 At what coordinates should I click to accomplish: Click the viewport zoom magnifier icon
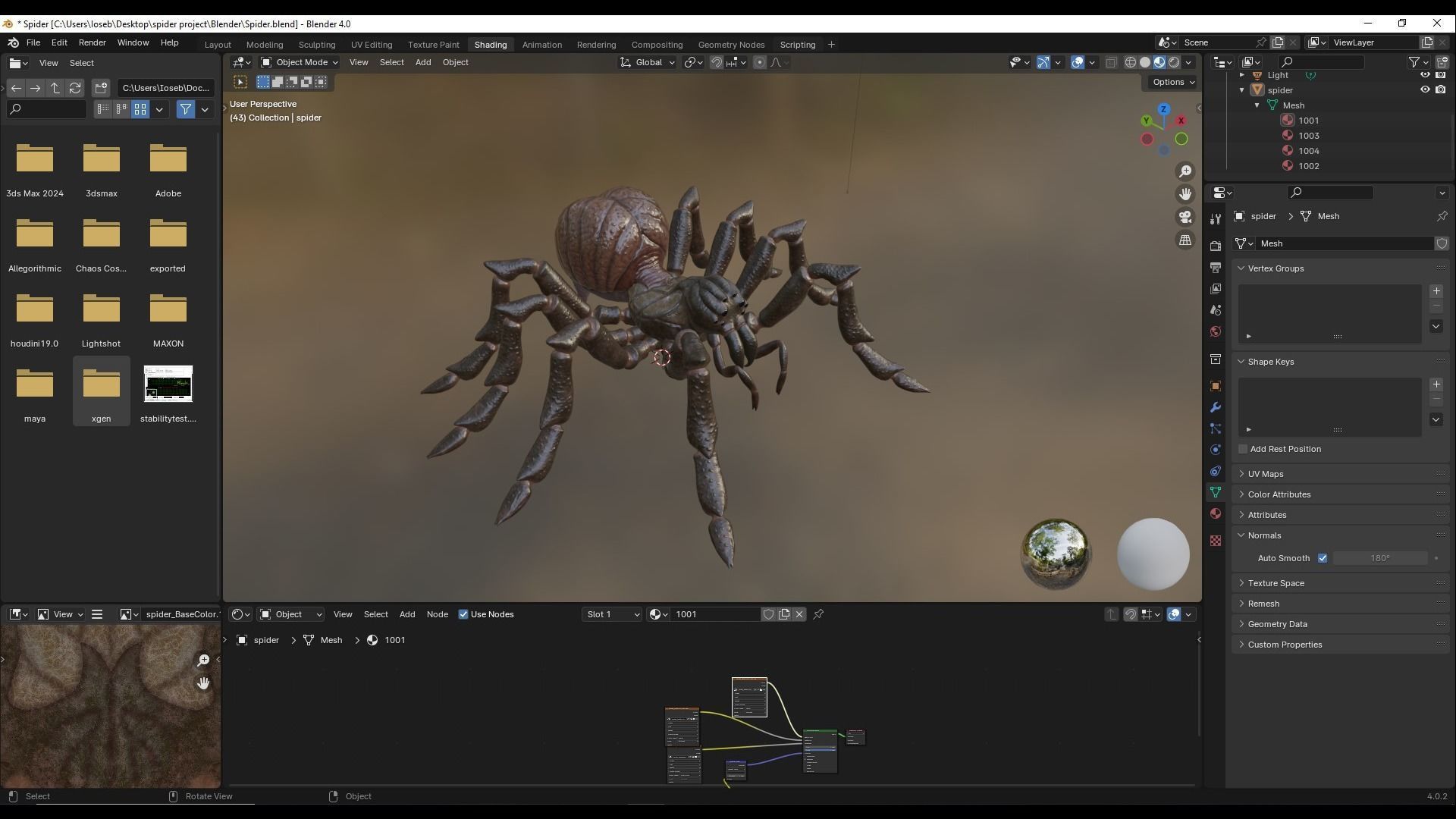[x=1185, y=171]
